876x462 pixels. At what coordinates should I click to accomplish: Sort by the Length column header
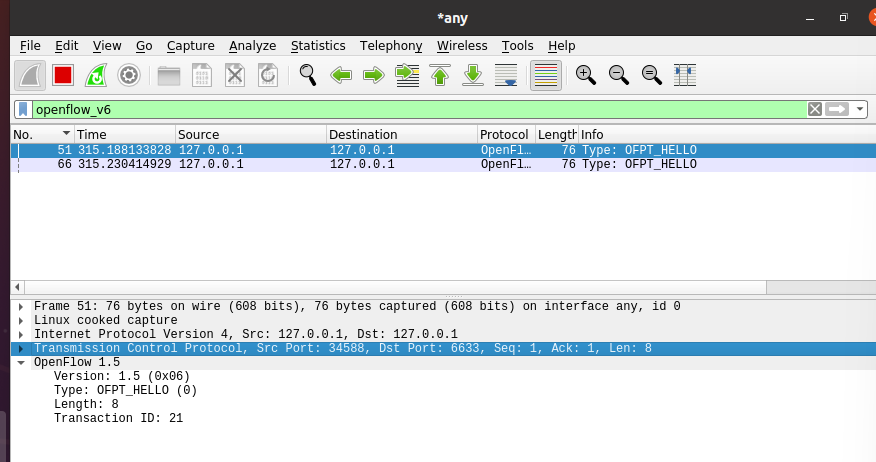pos(556,135)
